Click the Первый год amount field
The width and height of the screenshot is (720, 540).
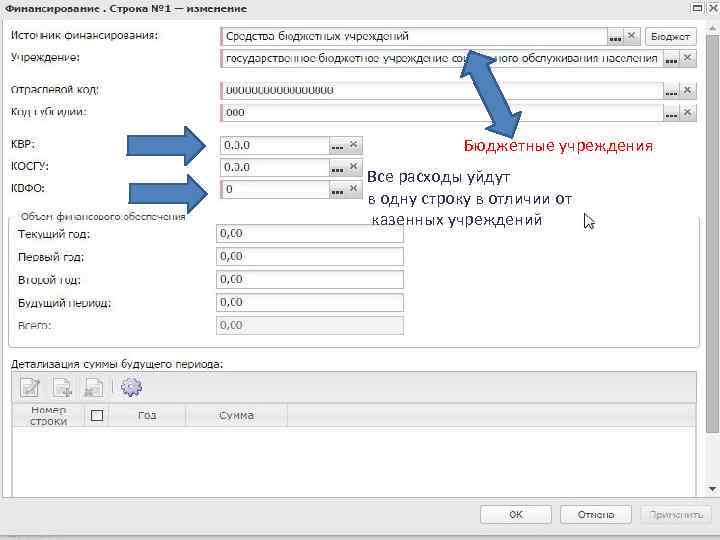click(310, 257)
